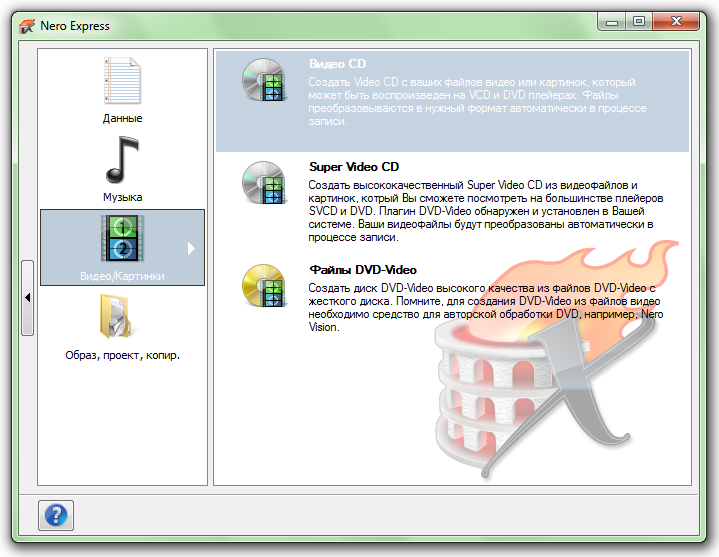Click the Файлы DVD-Video gold disc icon
The image size is (719, 557).
(264, 285)
